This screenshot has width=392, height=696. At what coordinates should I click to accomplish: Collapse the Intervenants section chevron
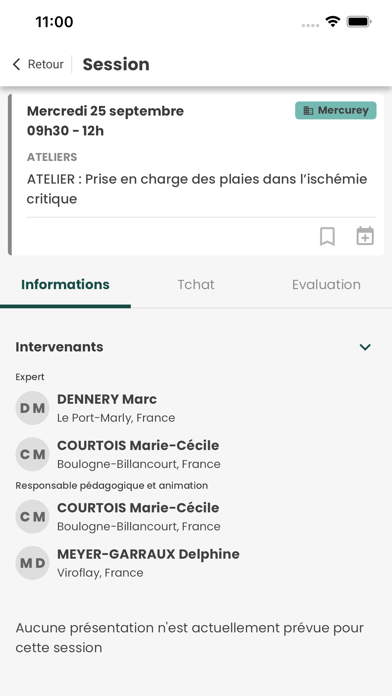(365, 347)
